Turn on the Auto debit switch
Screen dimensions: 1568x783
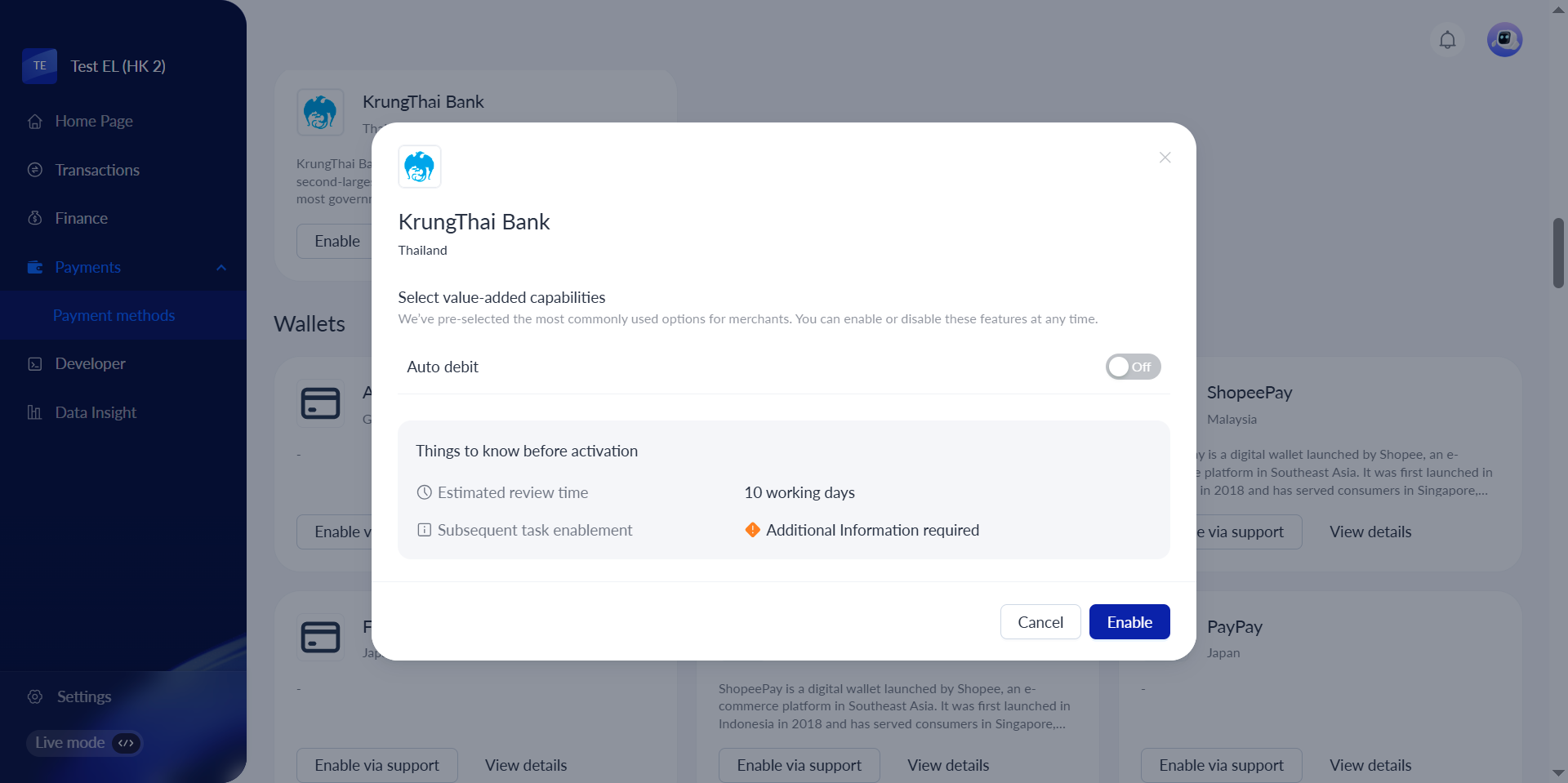[1133, 367]
